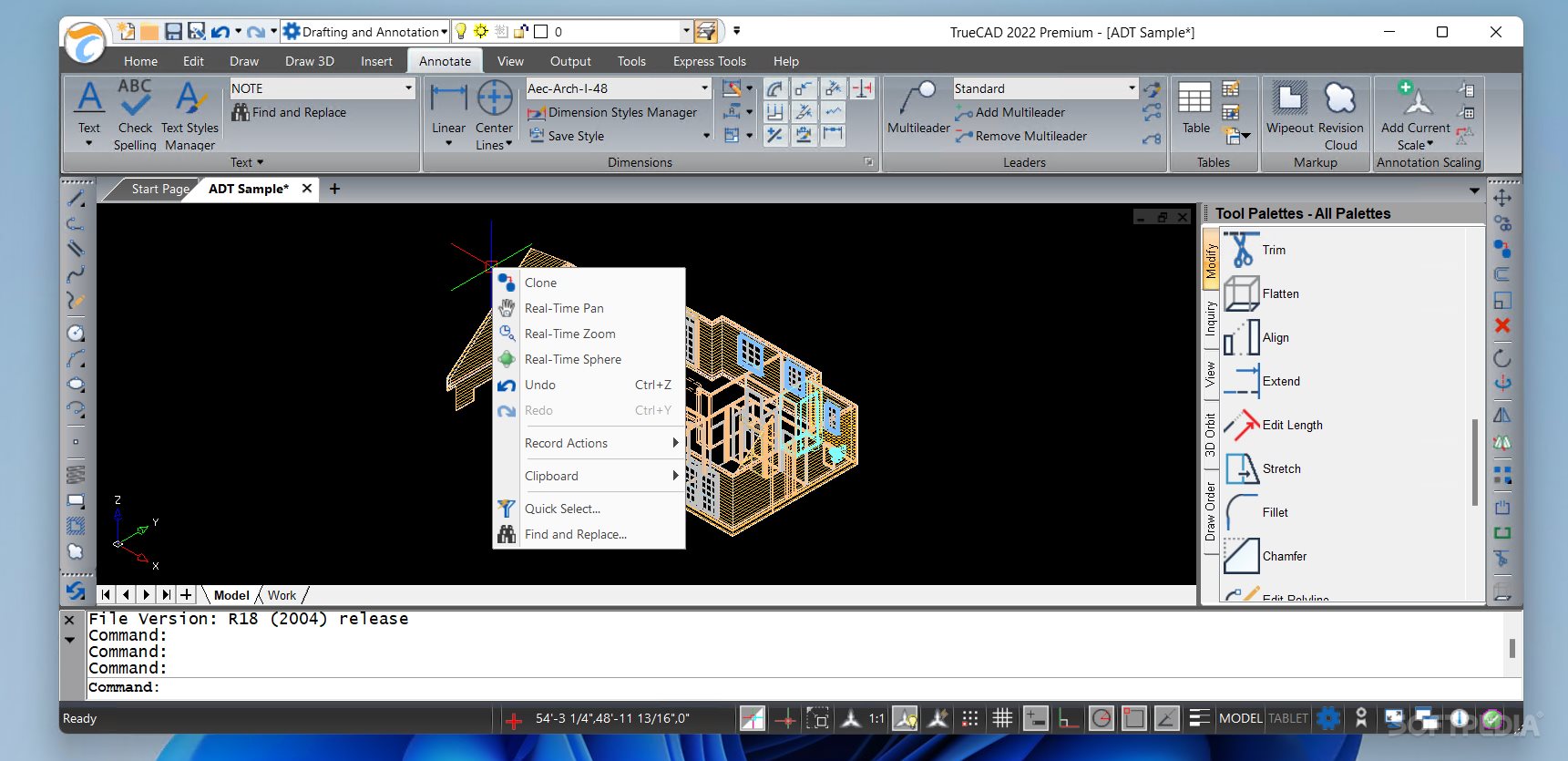
Task: Click the Save floppy disk icon
Action: point(173,32)
